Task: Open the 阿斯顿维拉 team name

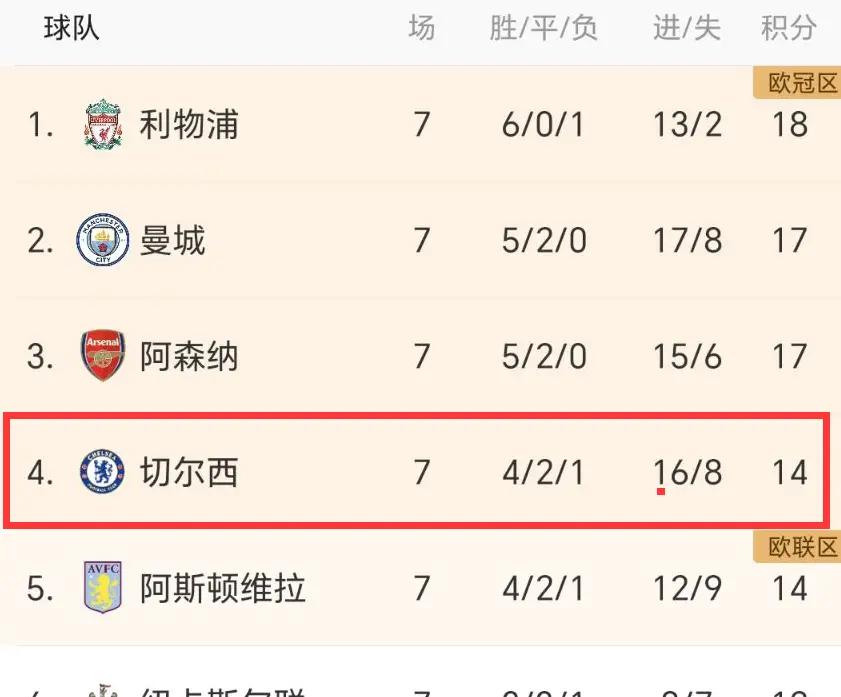Action: click(223, 588)
